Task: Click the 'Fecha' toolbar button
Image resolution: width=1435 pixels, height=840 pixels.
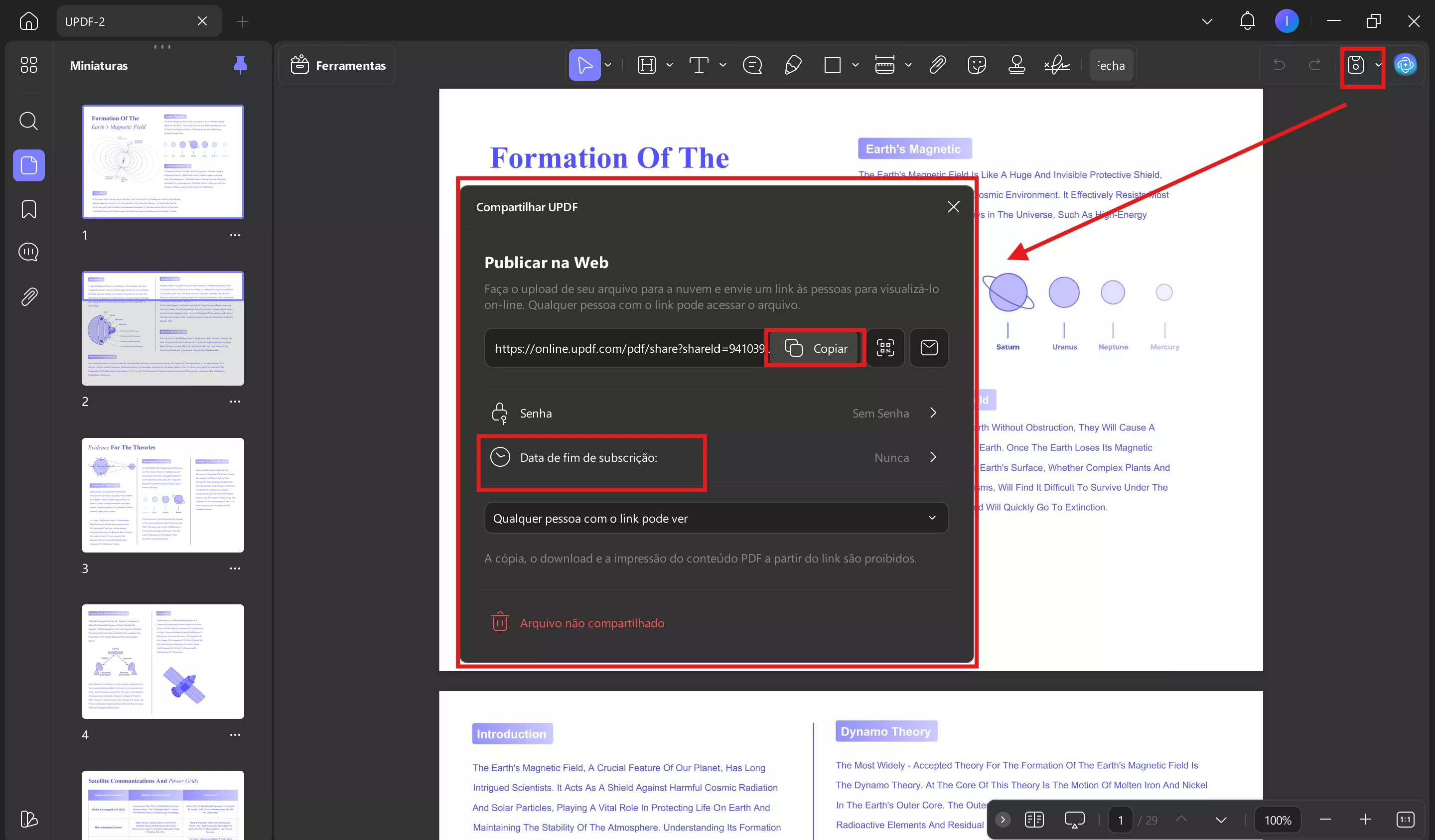Action: 1111,65
